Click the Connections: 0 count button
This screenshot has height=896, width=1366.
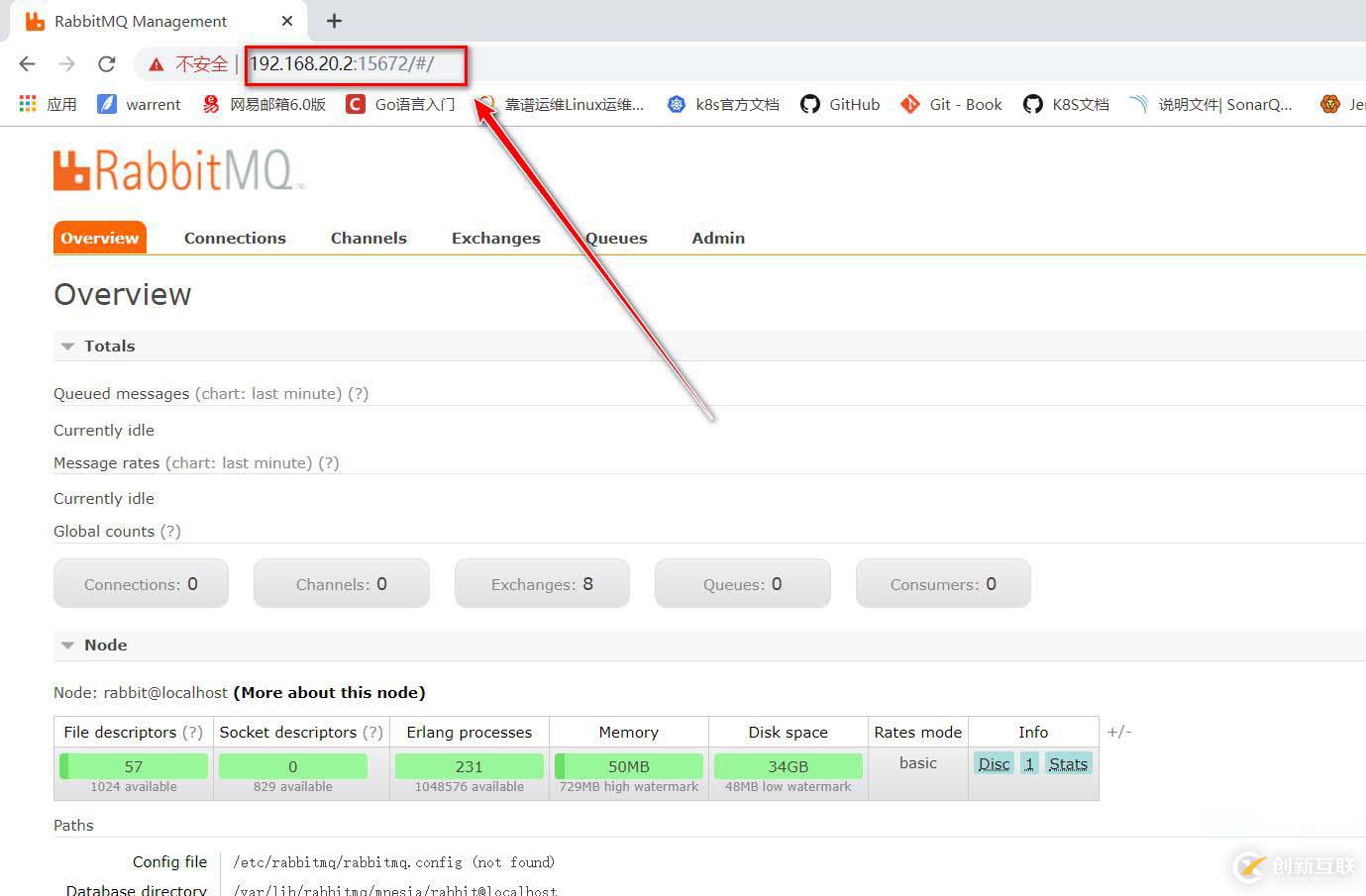(x=141, y=584)
